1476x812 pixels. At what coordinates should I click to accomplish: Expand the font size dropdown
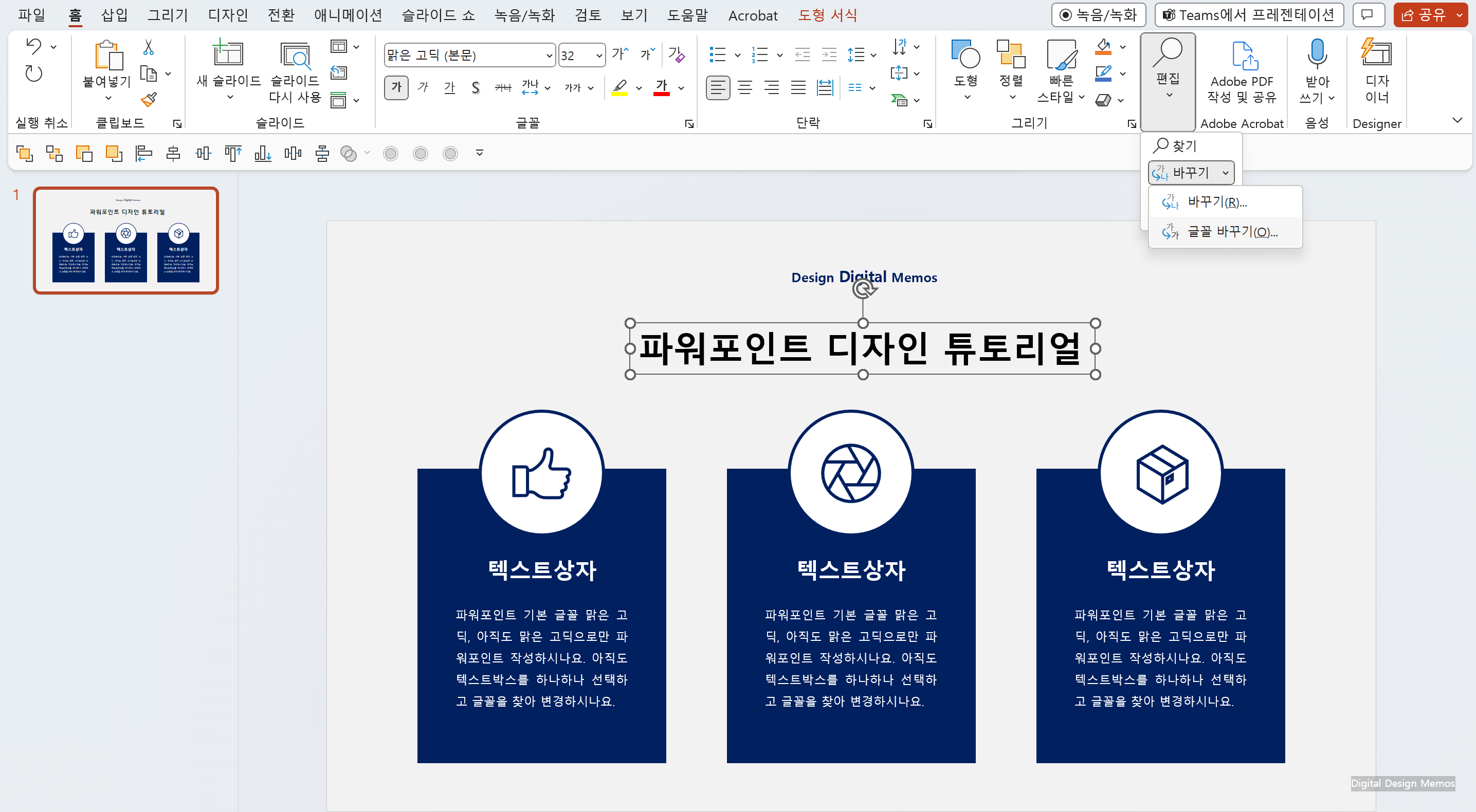599,56
